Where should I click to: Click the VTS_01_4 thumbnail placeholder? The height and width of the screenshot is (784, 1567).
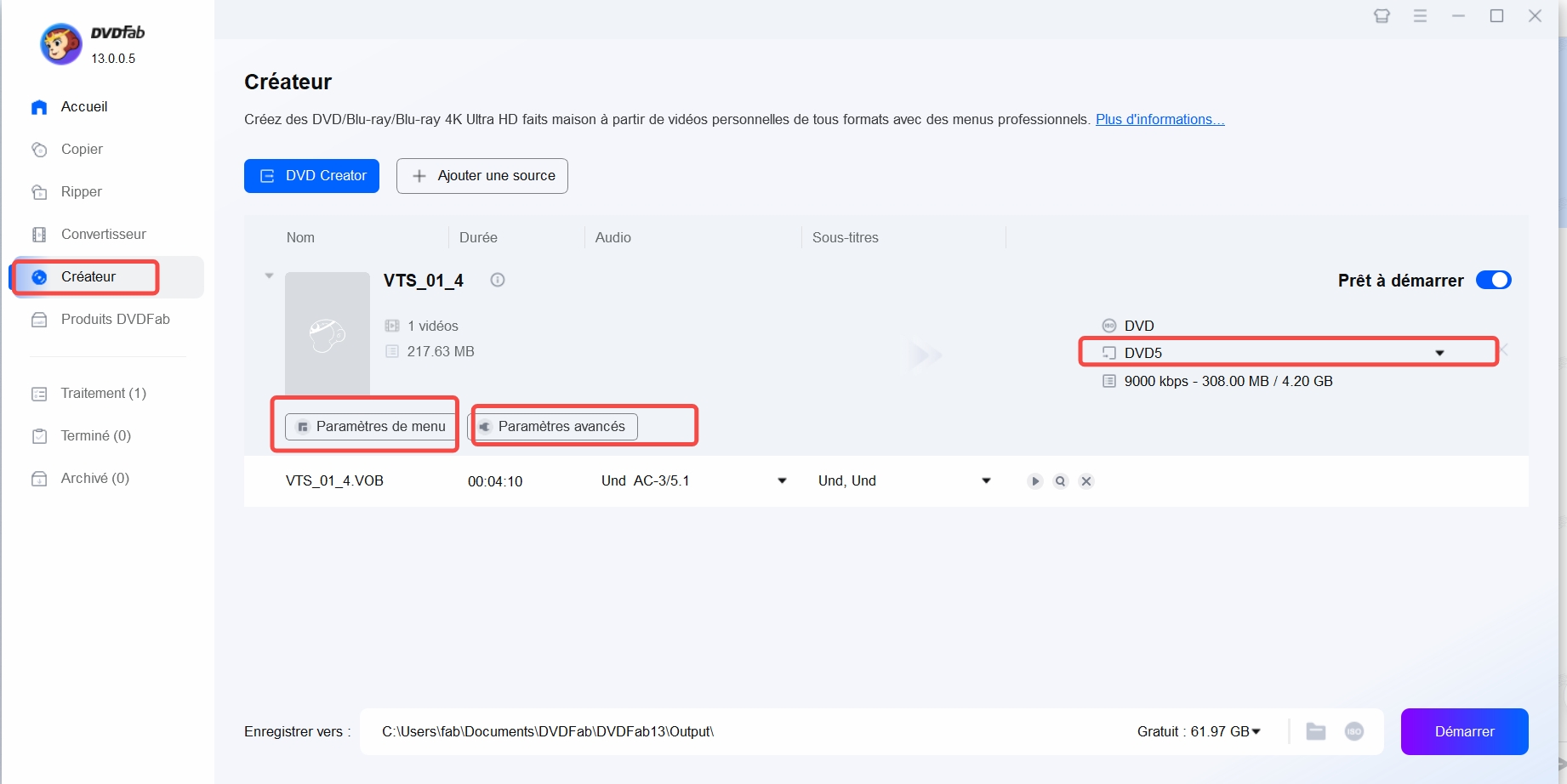pyautogui.click(x=328, y=334)
